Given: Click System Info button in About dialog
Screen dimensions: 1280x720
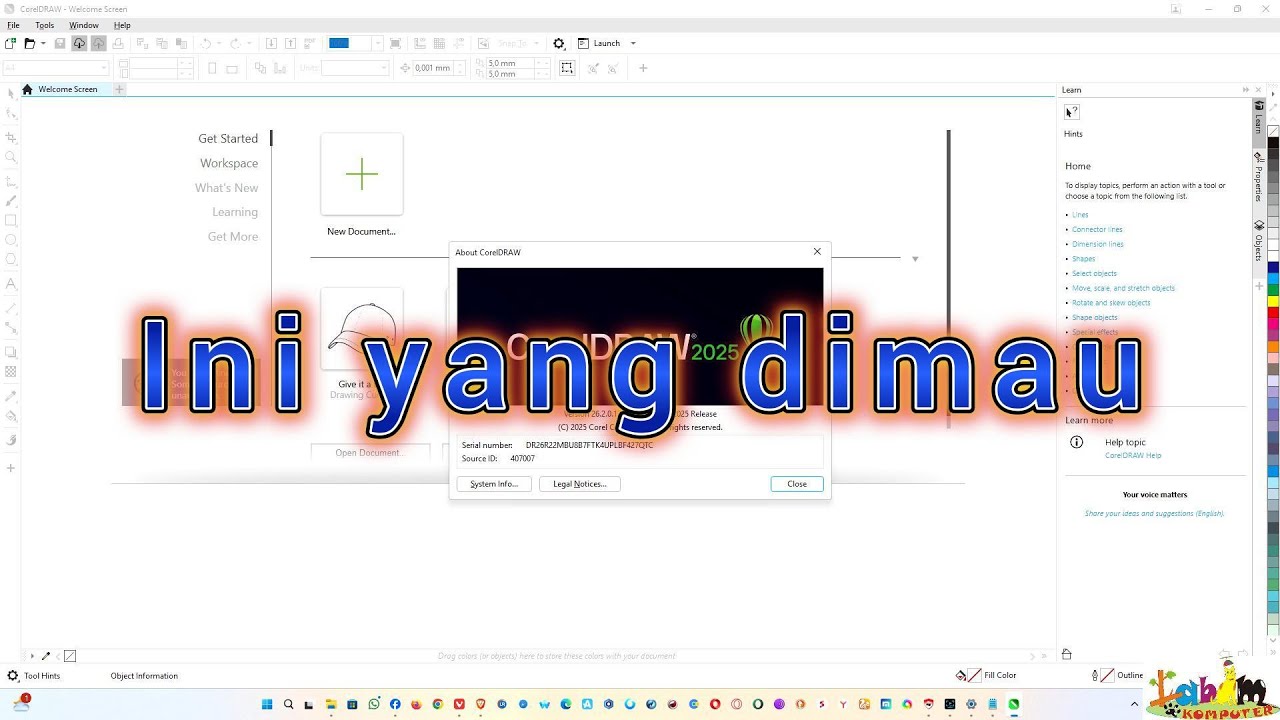Looking at the screenshot, I should 494,484.
